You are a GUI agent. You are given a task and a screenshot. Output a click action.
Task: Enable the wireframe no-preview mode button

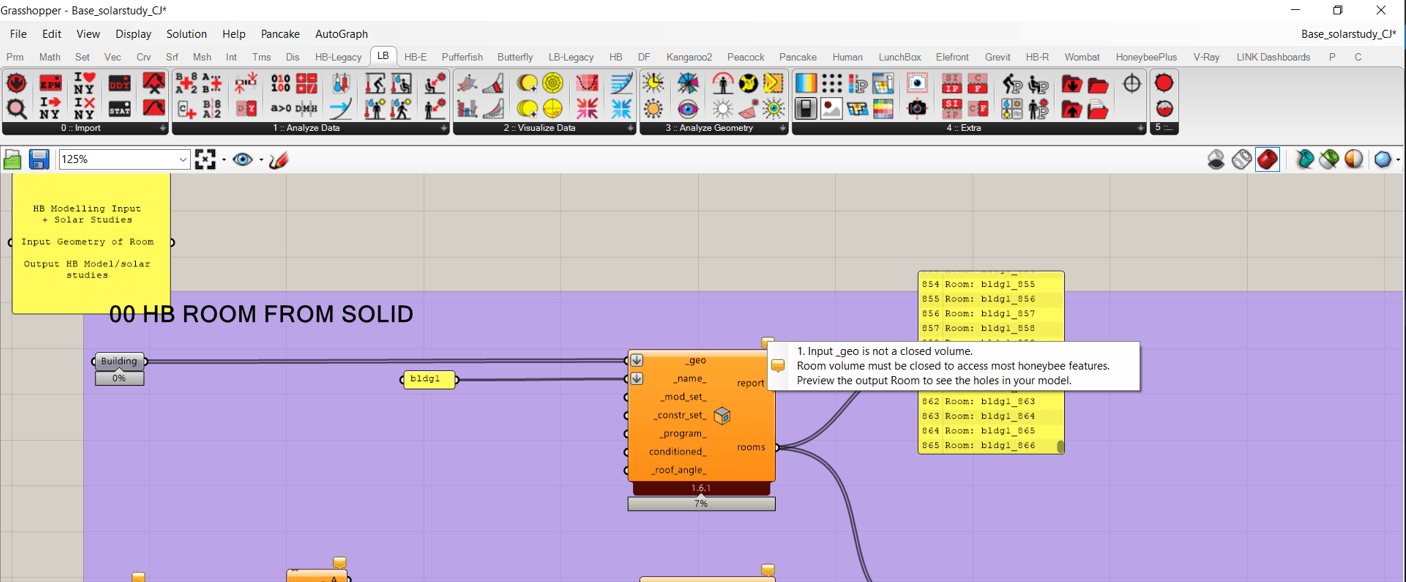1216,159
